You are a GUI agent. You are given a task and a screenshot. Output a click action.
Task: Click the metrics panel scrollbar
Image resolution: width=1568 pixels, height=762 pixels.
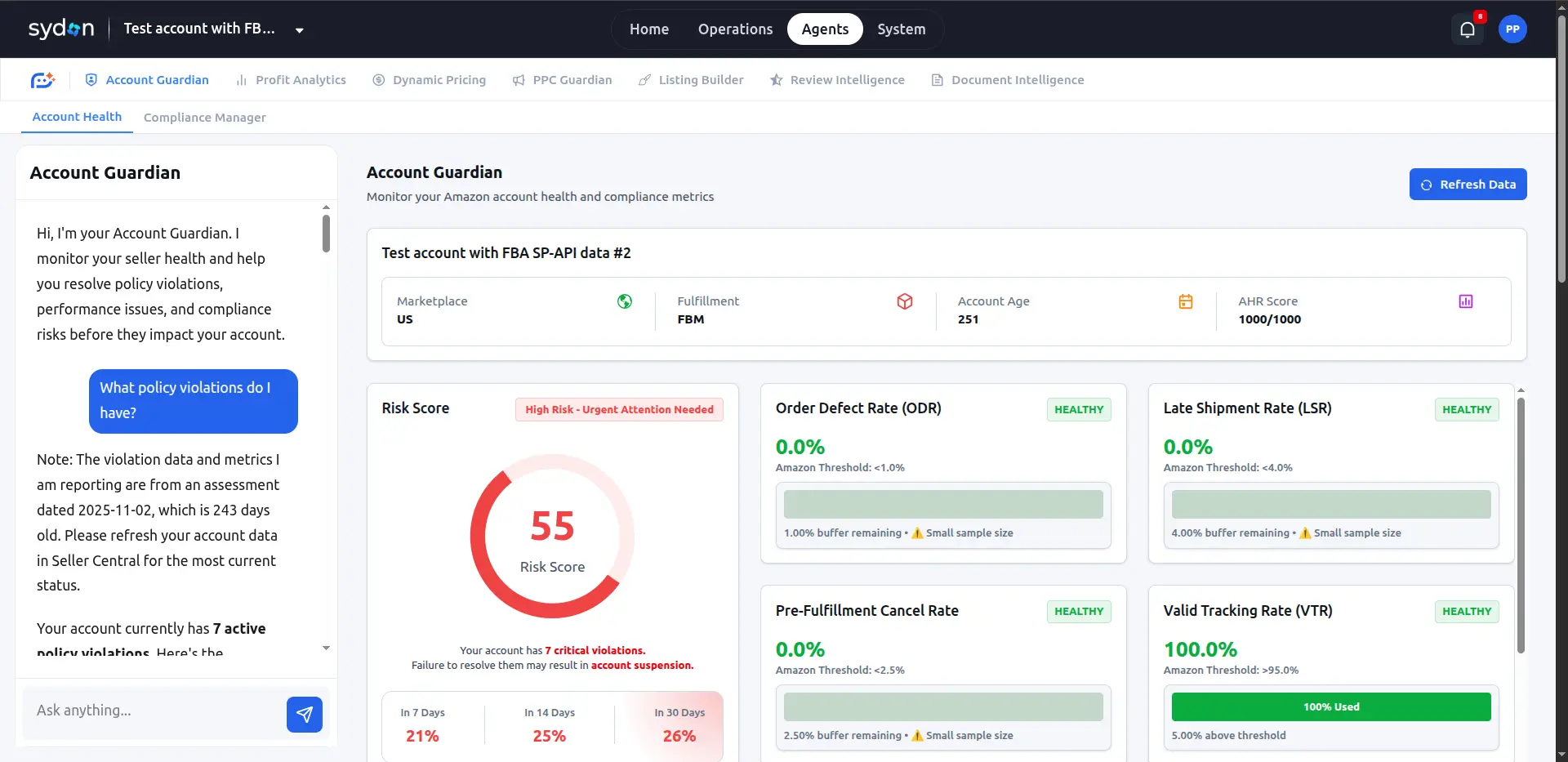[x=1521, y=525]
